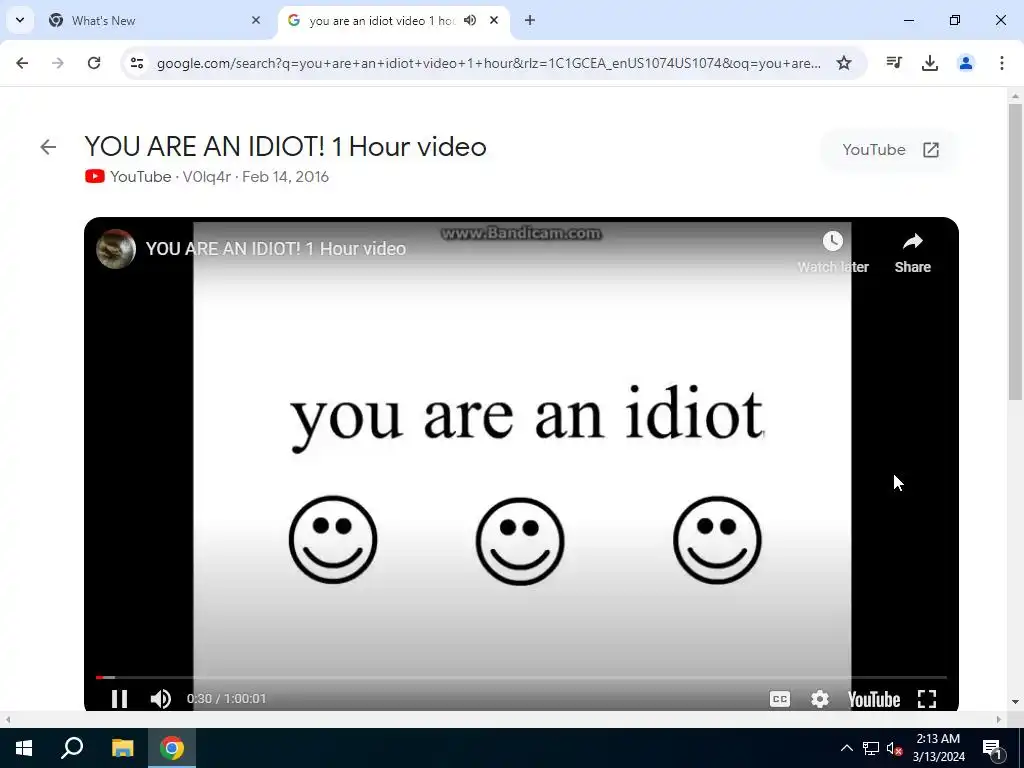The image size is (1024, 768).
Task: Click the muted speaker tray icon
Action: (895, 749)
